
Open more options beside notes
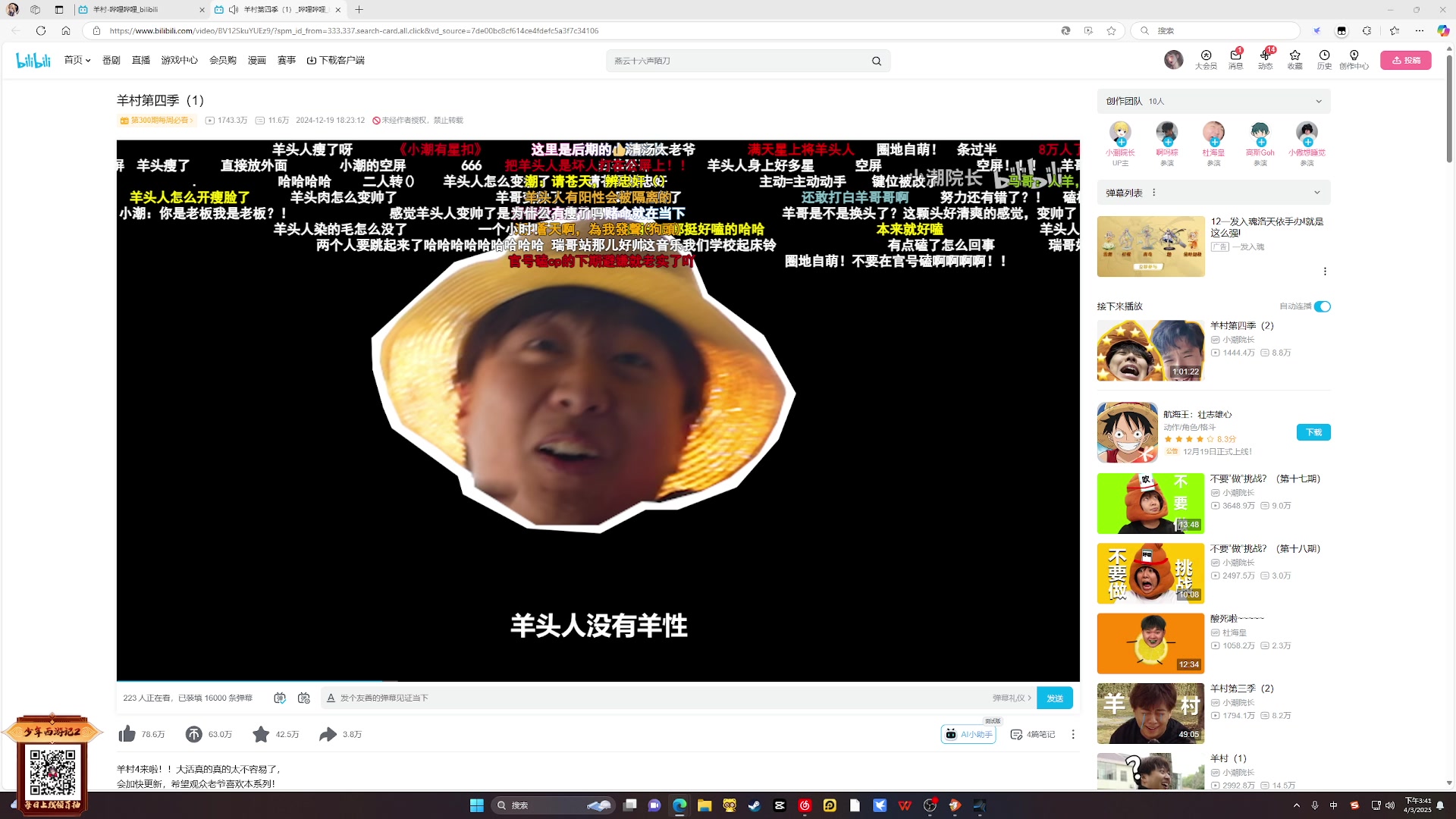(x=1073, y=734)
